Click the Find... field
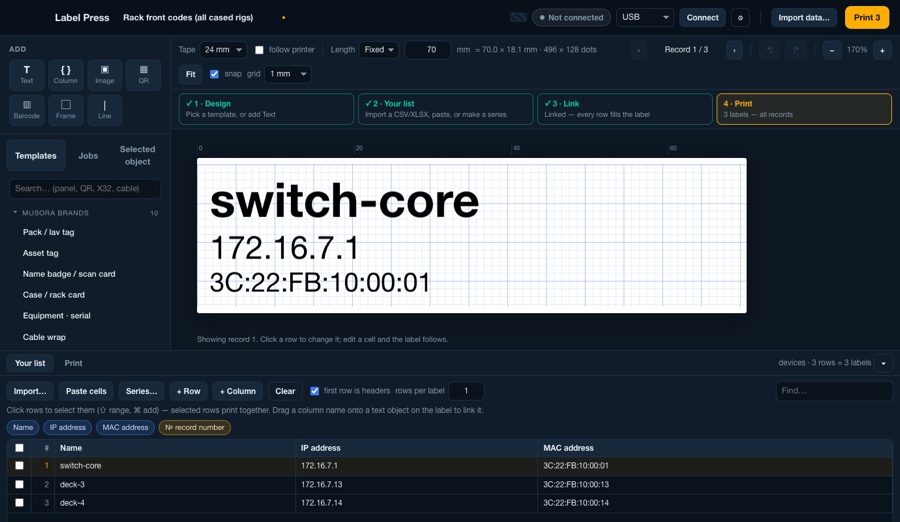Viewport: 900px width, 522px height. point(834,391)
